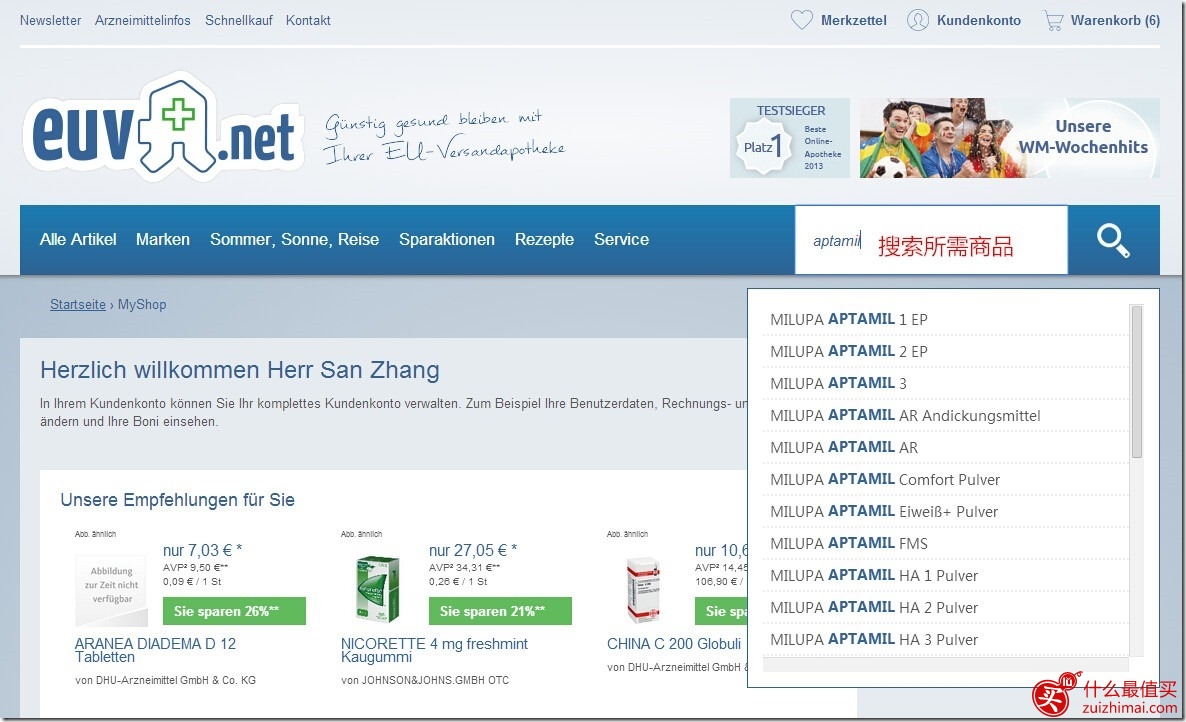Click the price nur 7,03 €
Viewport: 1186px width, 722px height.
pos(202,550)
